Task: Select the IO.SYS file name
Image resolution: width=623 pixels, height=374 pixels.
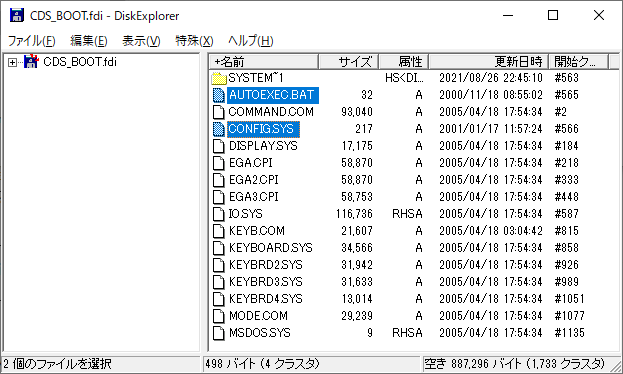Action: pyautogui.click(x=246, y=214)
